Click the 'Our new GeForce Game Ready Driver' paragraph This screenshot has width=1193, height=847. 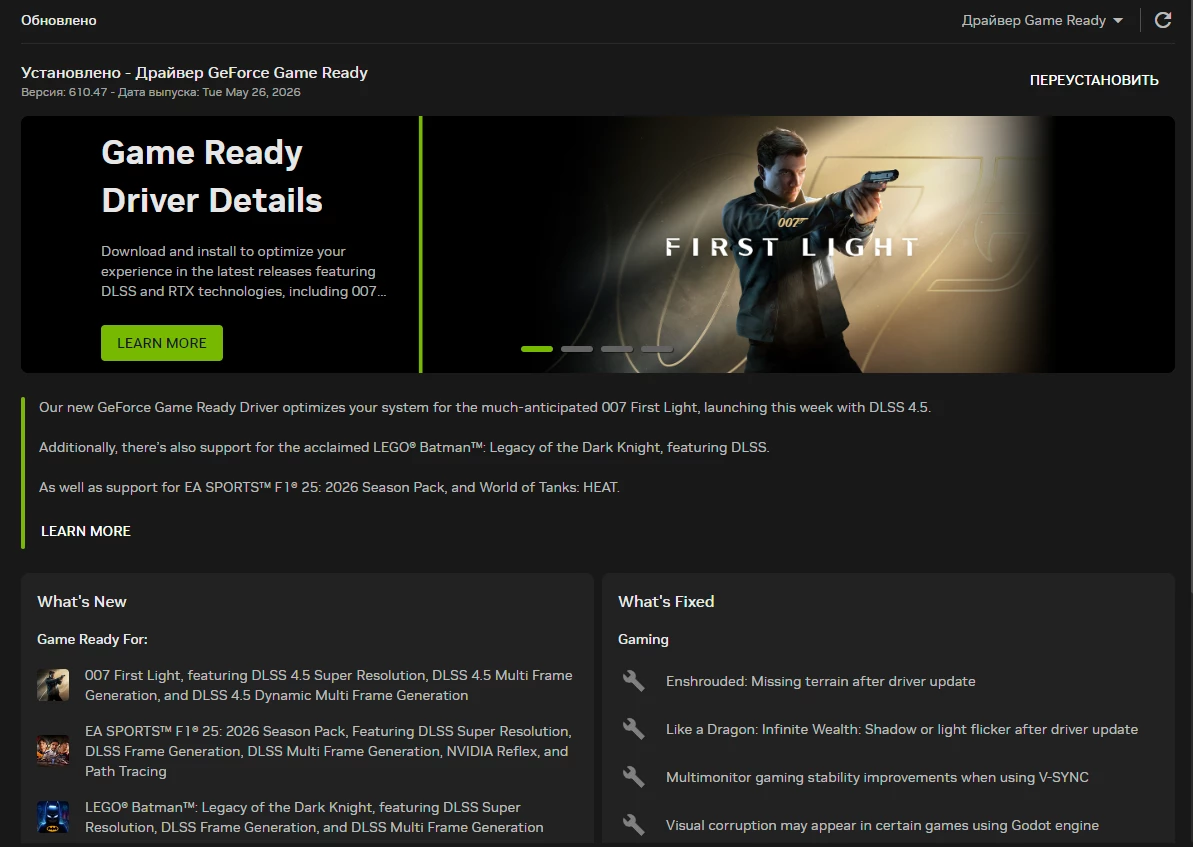[x=485, y=407]
